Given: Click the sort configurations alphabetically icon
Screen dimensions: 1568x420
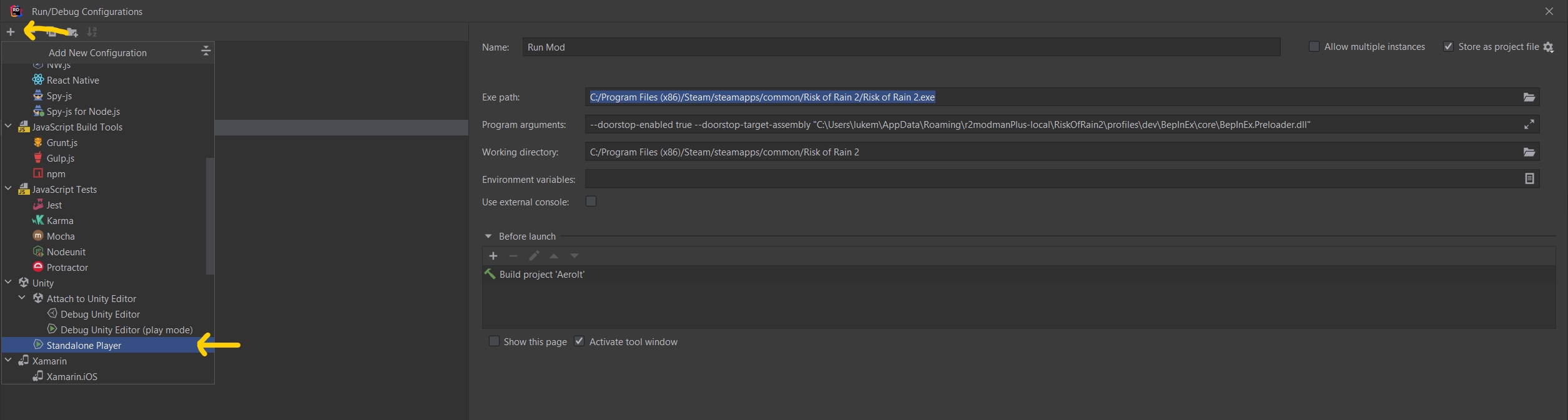Looking at the screenshot, I should coord(92,32).
